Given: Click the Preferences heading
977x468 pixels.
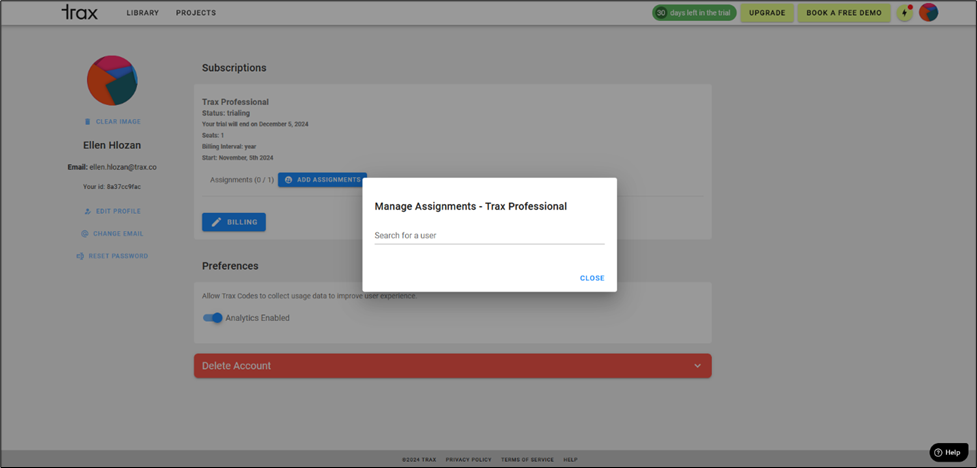Looking at the screenshot, I should [230, 266].
